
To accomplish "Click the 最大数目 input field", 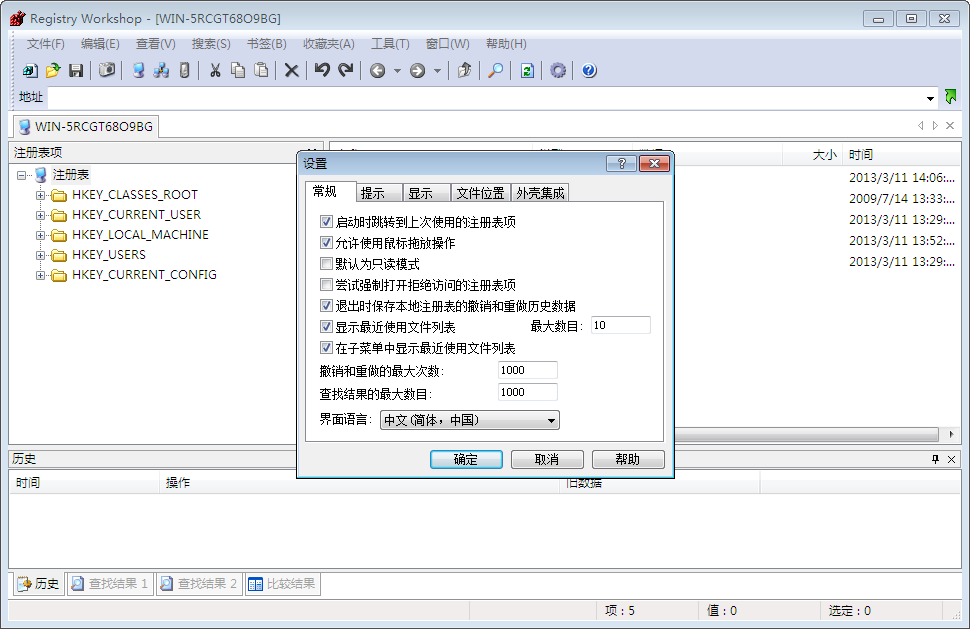I will (620, 325).
